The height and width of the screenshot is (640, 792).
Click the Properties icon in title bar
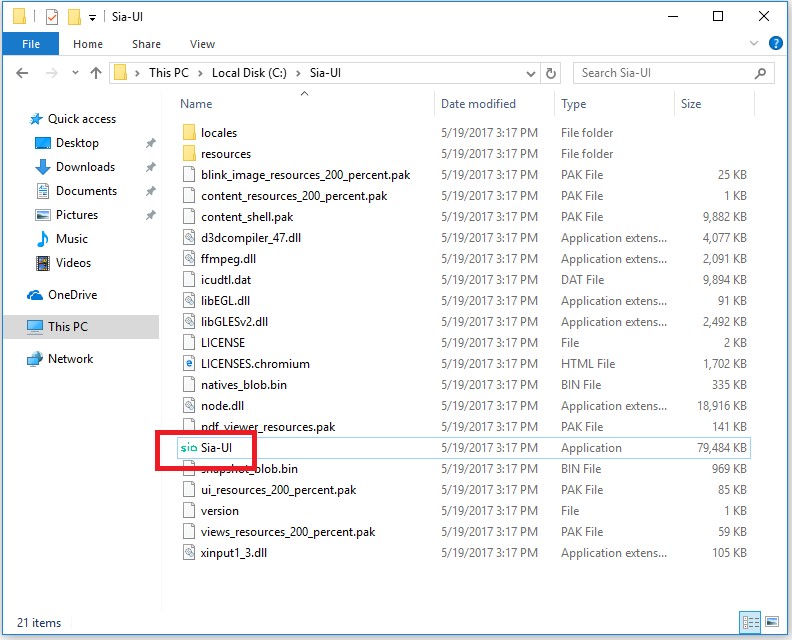(52, 17)
